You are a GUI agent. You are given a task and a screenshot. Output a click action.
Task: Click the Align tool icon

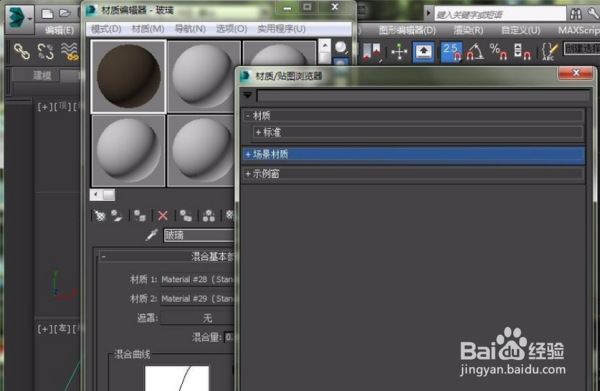click(x=371, y=52)
